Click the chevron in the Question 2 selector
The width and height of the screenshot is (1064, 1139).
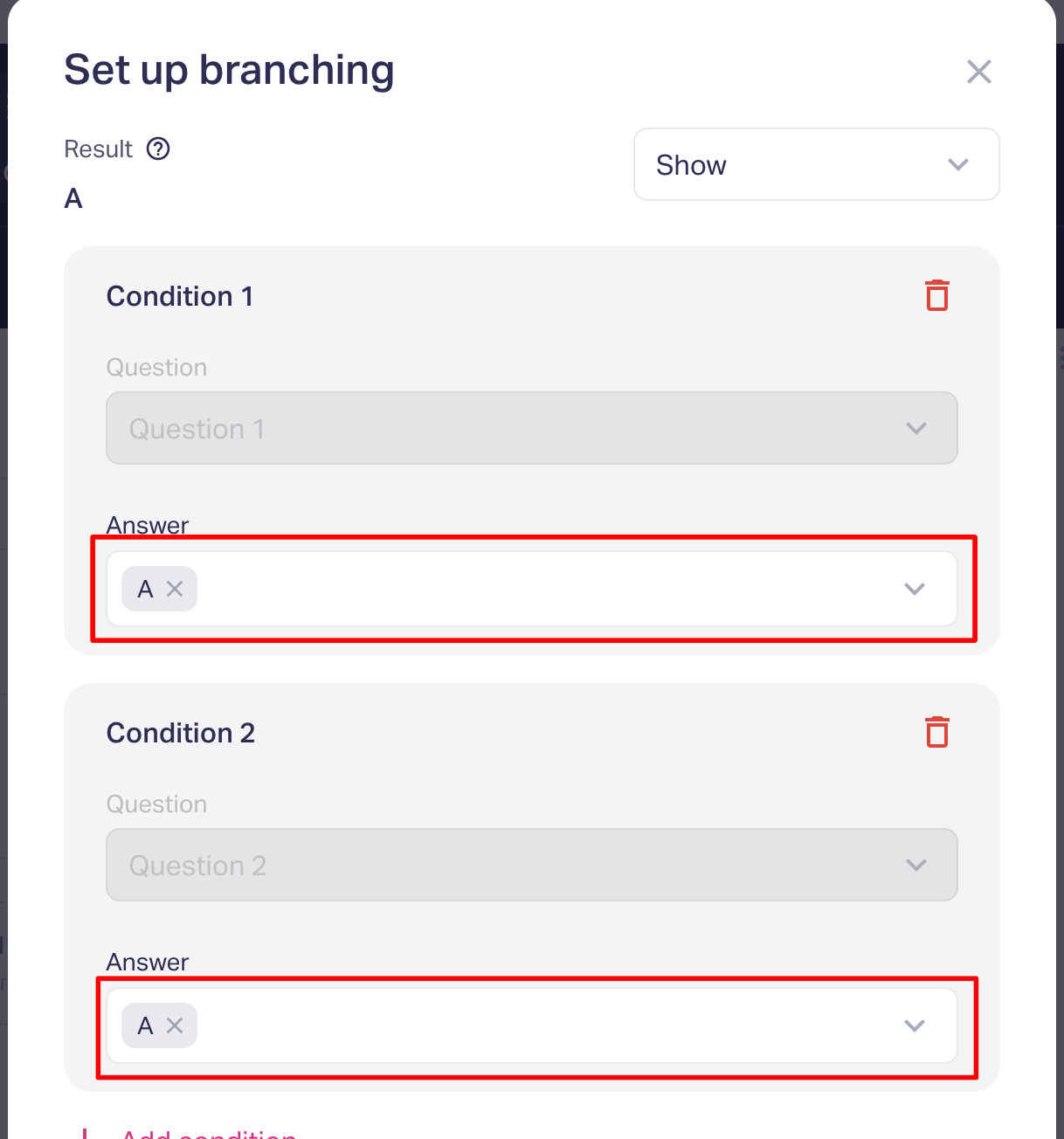click(915, 865)
